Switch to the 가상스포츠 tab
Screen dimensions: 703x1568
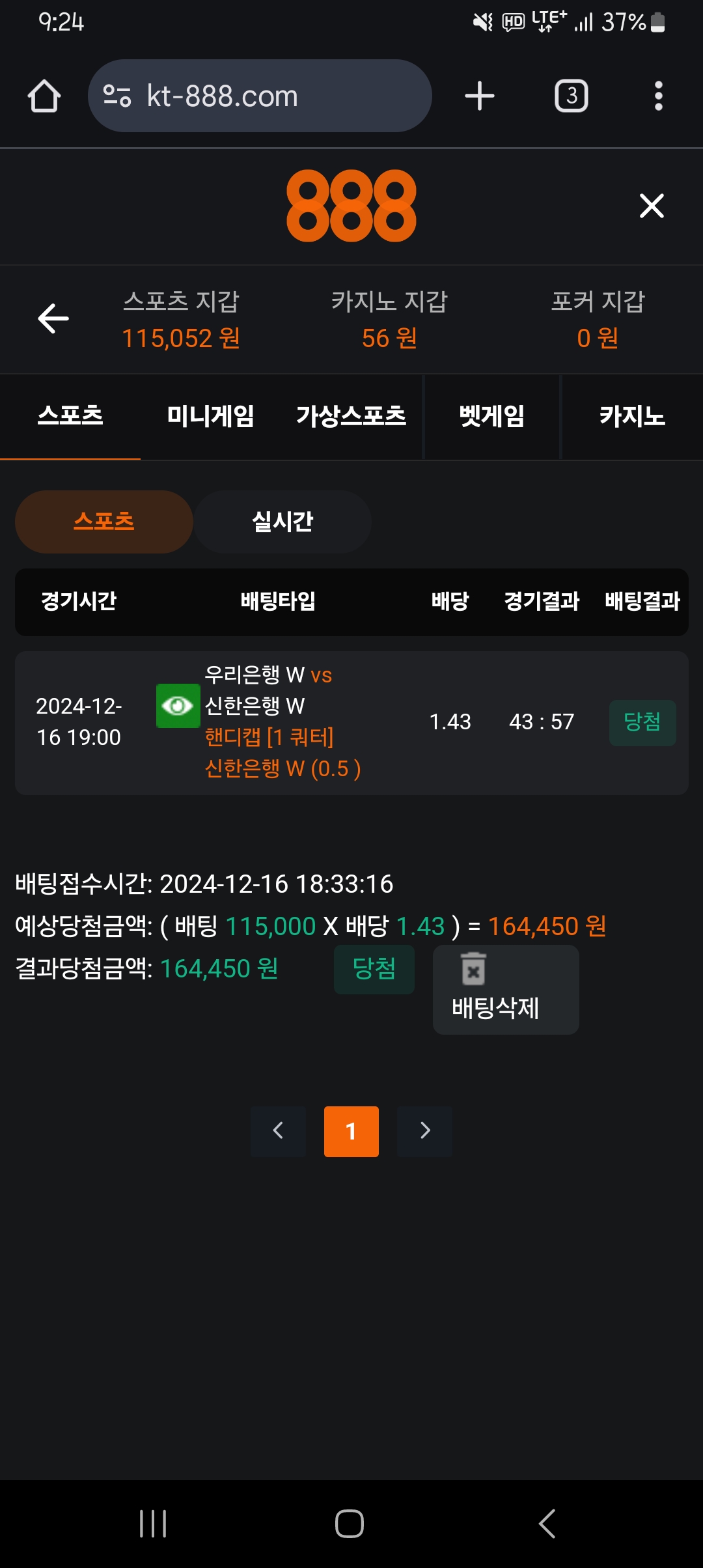click(x=351, y=416)
